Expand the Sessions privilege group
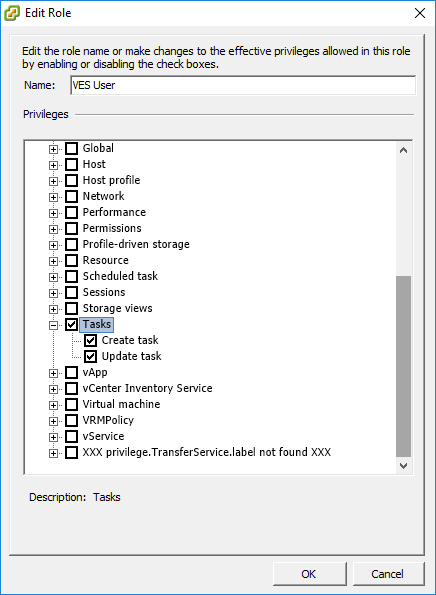 [x=53, y=293]
